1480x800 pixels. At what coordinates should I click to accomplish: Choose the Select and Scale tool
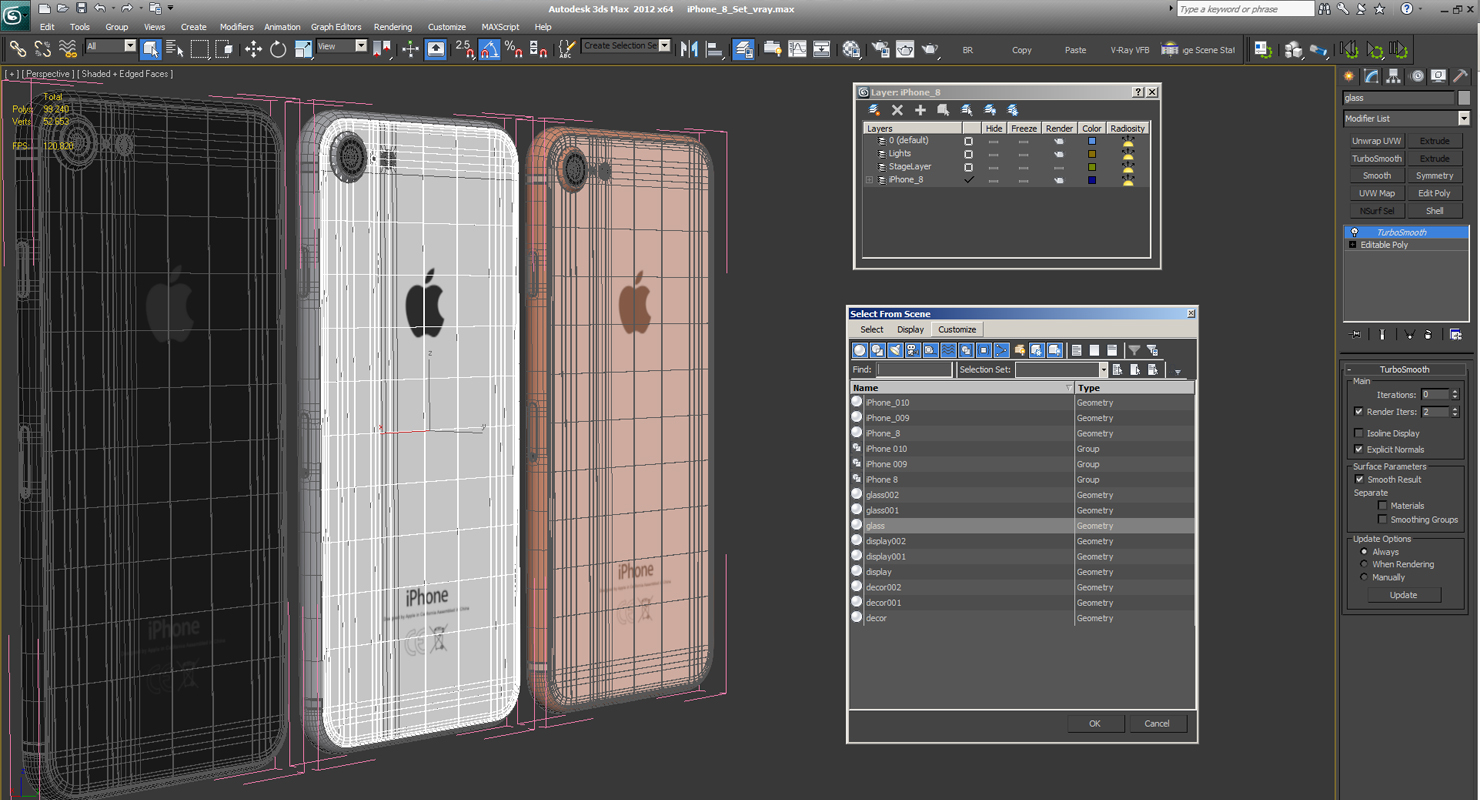tap(303, 48)
